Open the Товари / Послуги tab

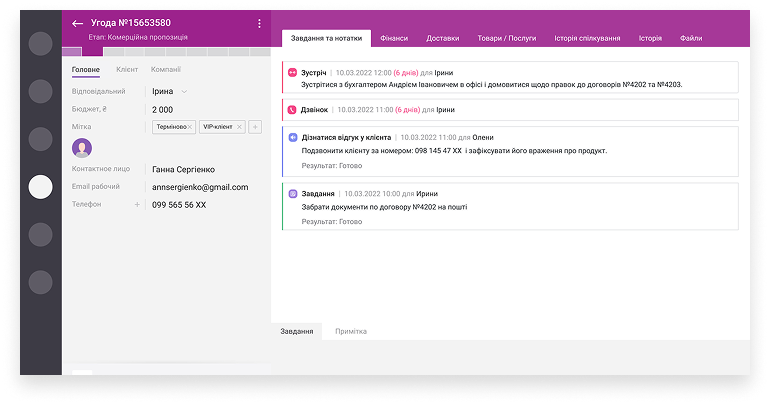(507, 38)
